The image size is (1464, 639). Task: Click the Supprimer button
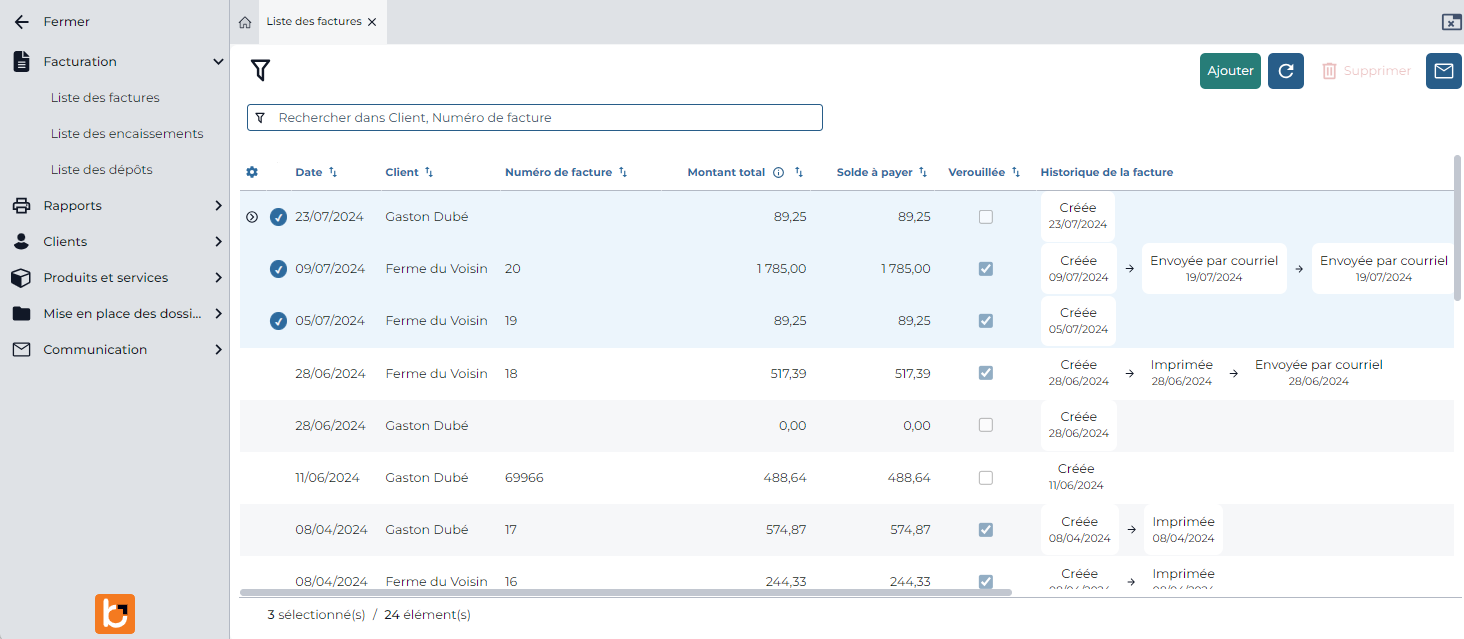point(1366,71)
